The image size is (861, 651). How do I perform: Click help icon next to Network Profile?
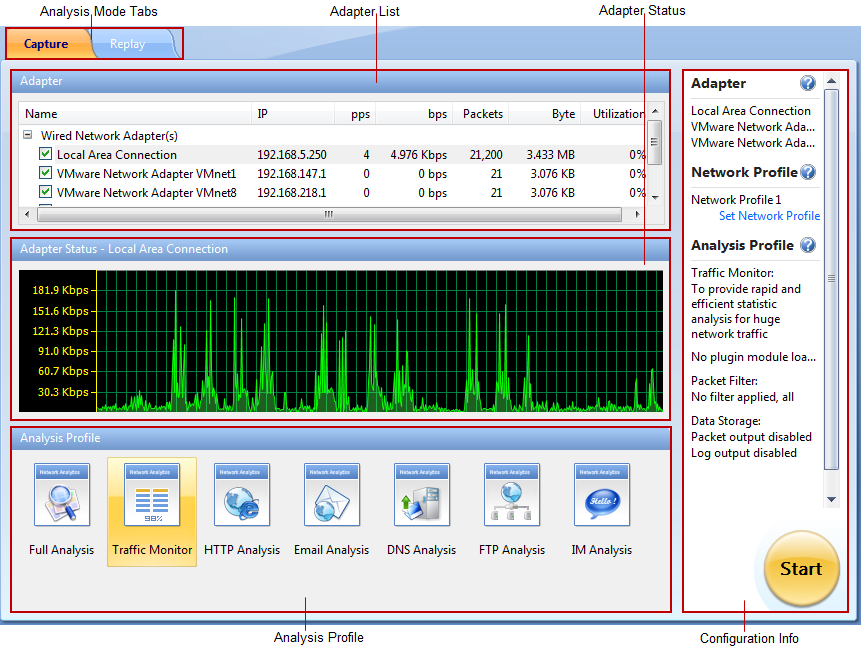tap(808, 172)
